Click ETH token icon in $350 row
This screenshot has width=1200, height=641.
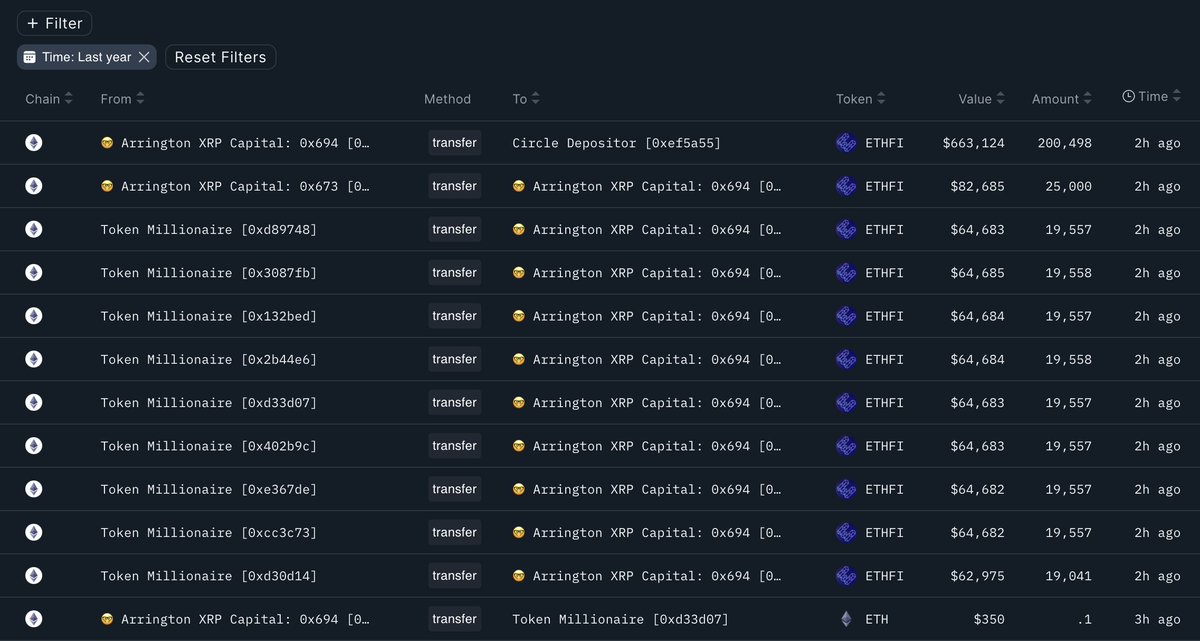click(x=846, y=619)
